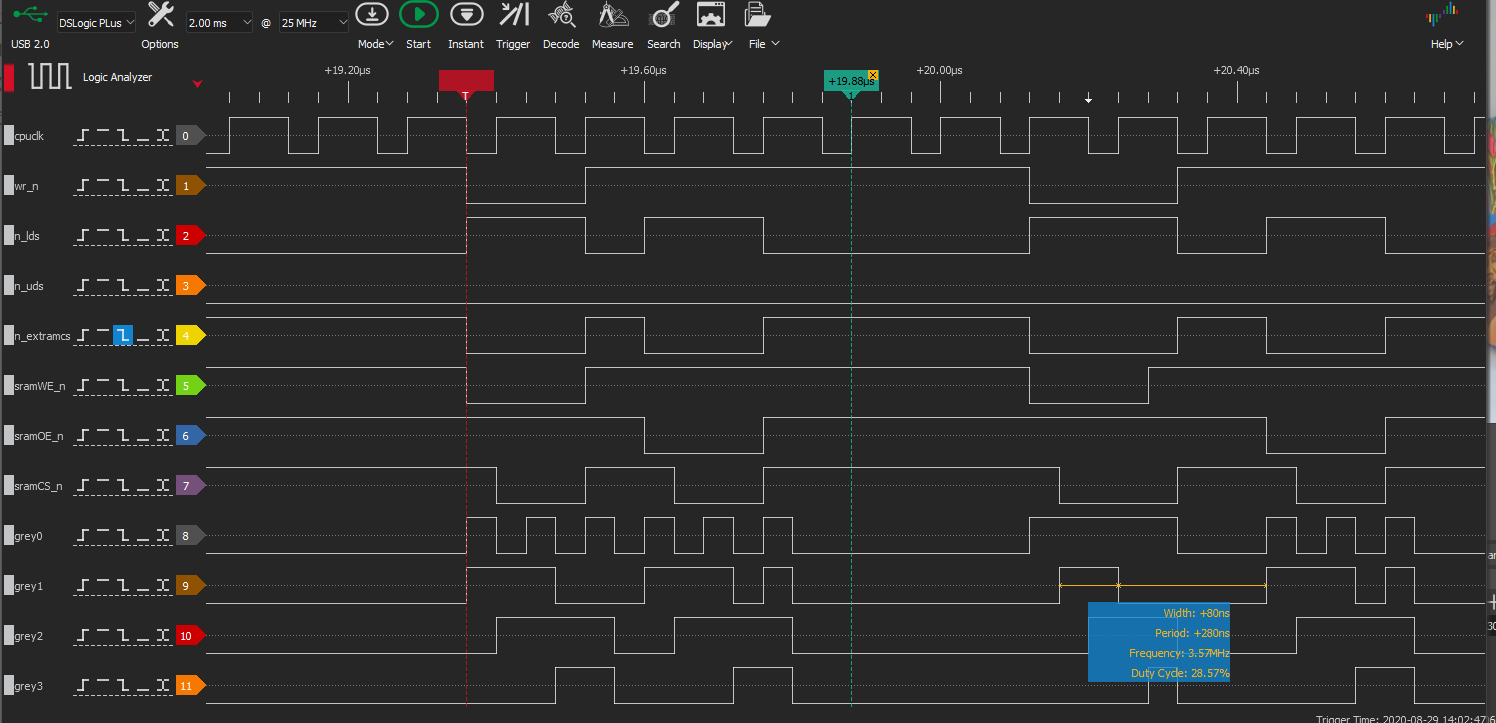Click the sramOE_n channel name label

tap(39, 436)
